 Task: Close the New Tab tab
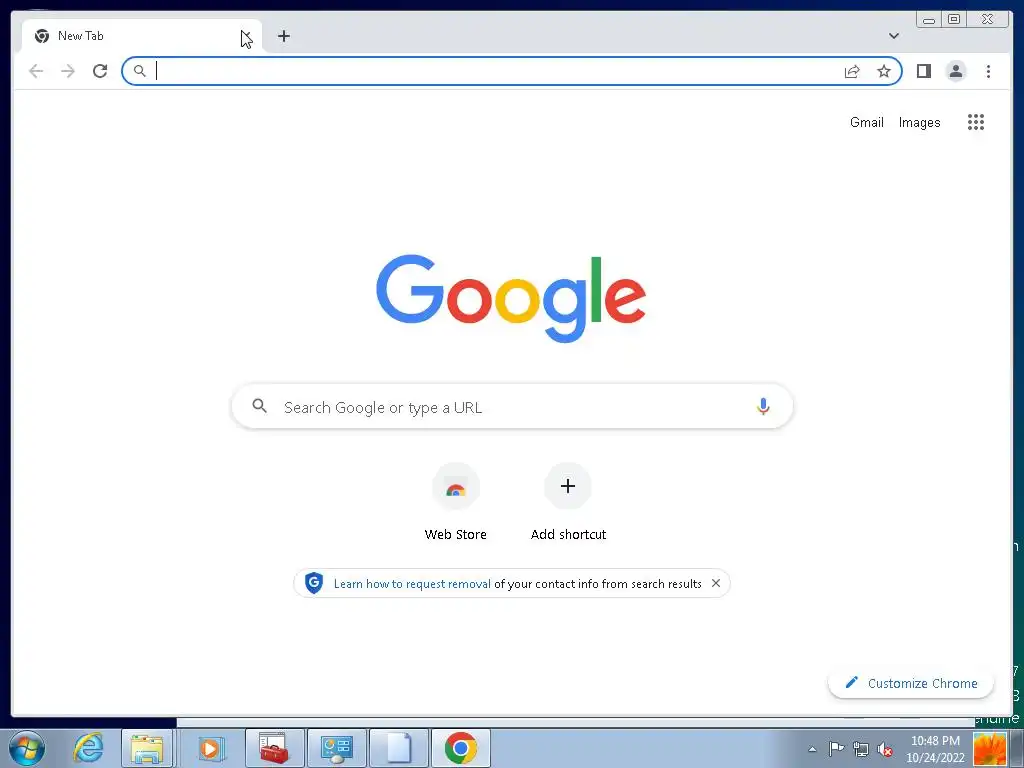[x=246, y=36]
